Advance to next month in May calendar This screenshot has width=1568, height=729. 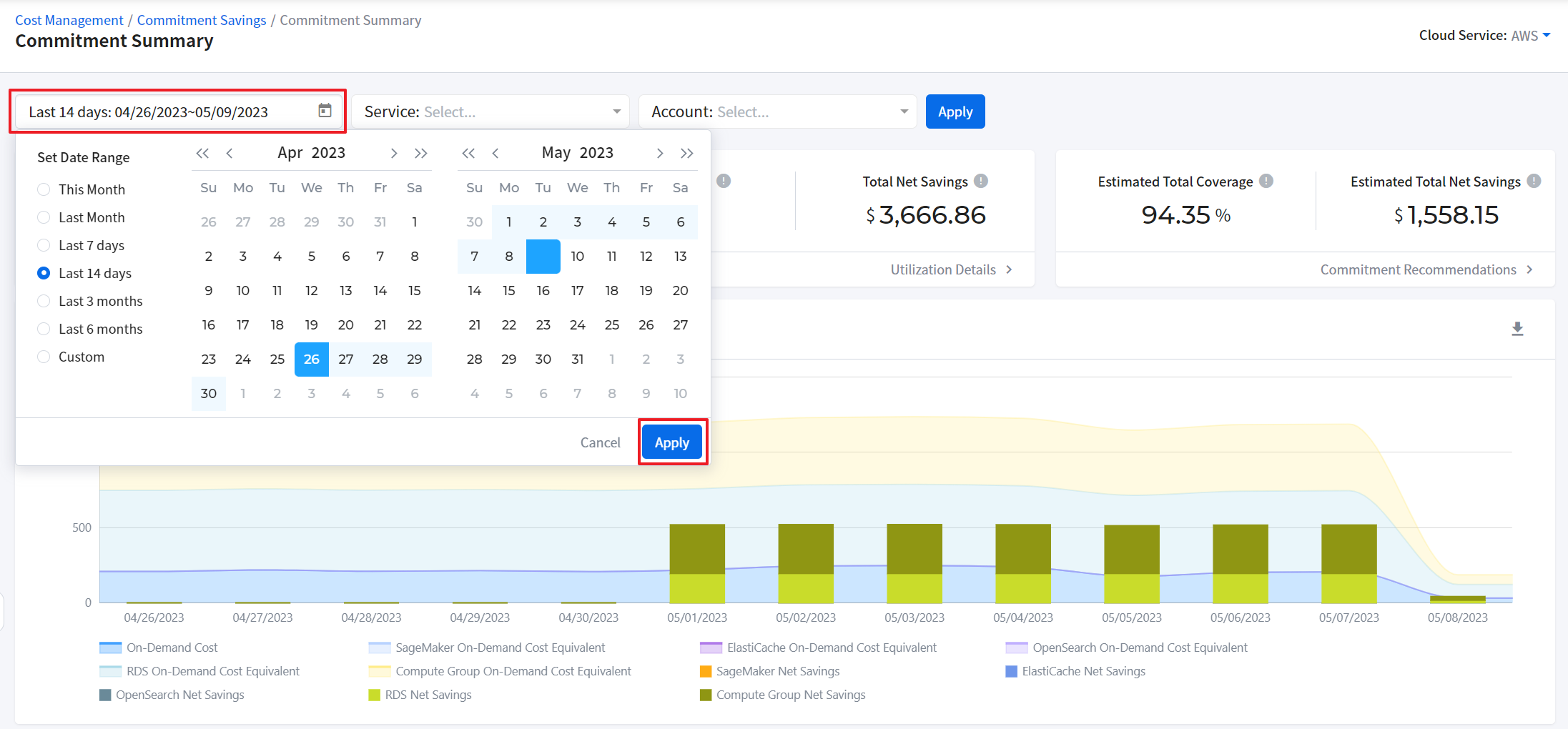pyautogui.click(x=659, y=153)
